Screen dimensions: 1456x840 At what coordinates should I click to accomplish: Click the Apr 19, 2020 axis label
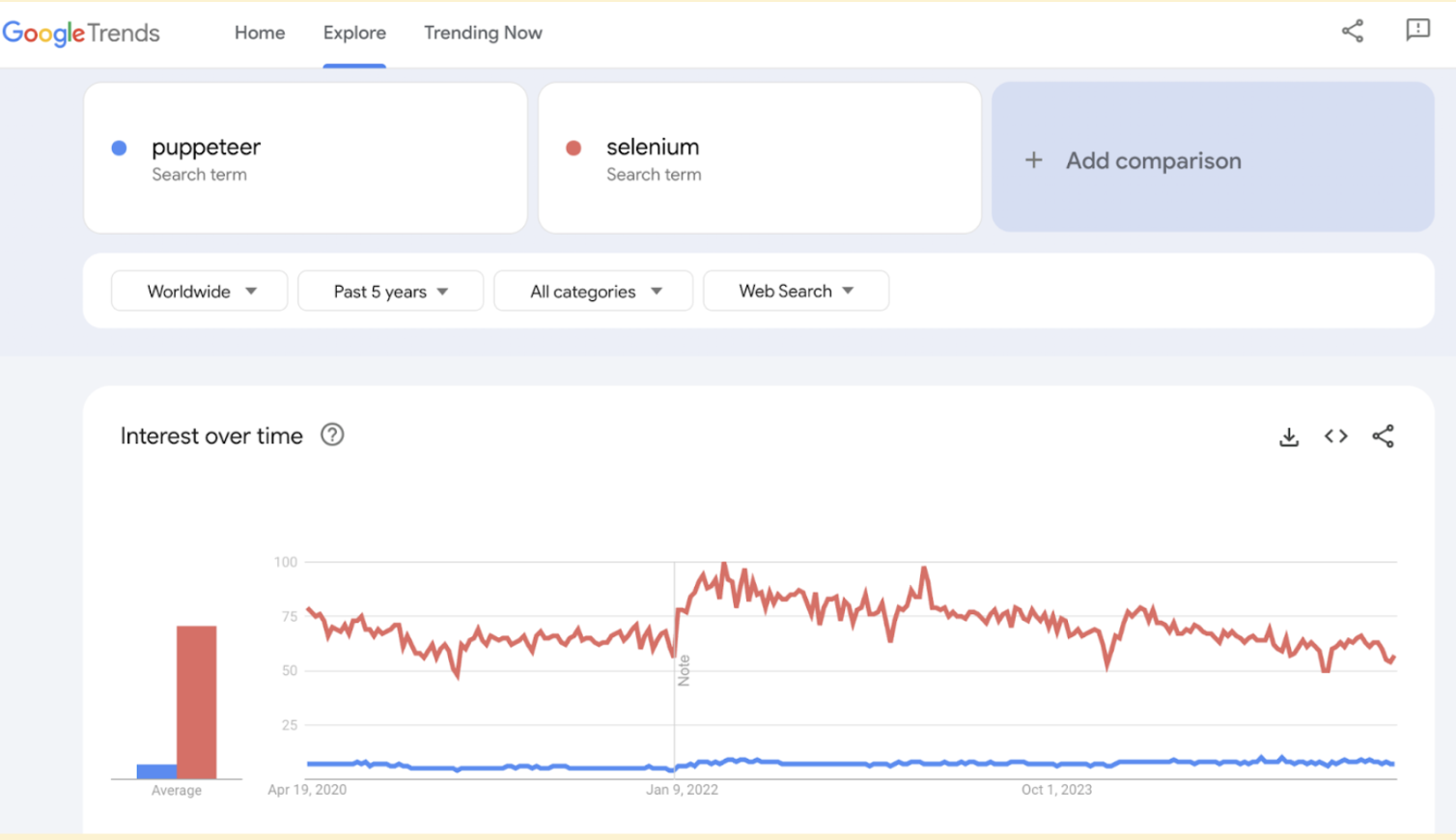tap(307, 790)
